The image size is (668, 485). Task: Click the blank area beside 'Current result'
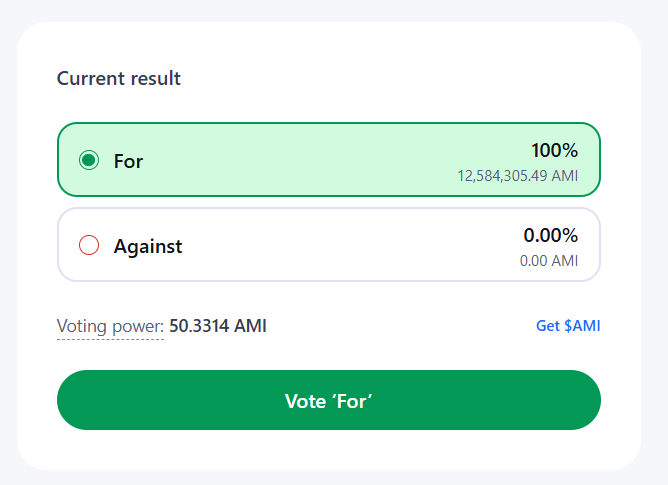point(400,78)
